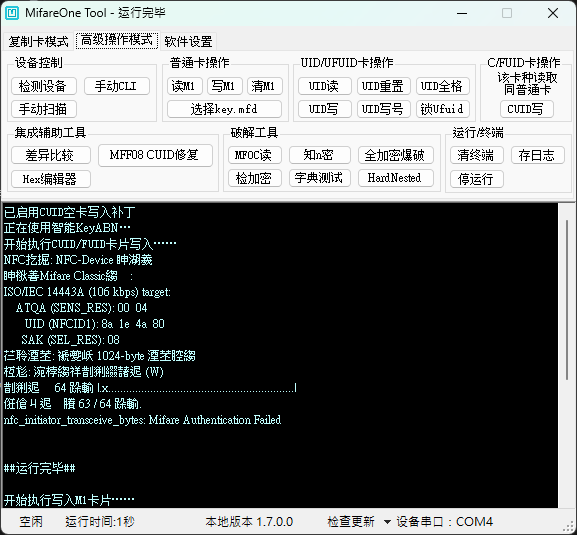Stop the run with 停运行
577x535 pixels.
476,179
